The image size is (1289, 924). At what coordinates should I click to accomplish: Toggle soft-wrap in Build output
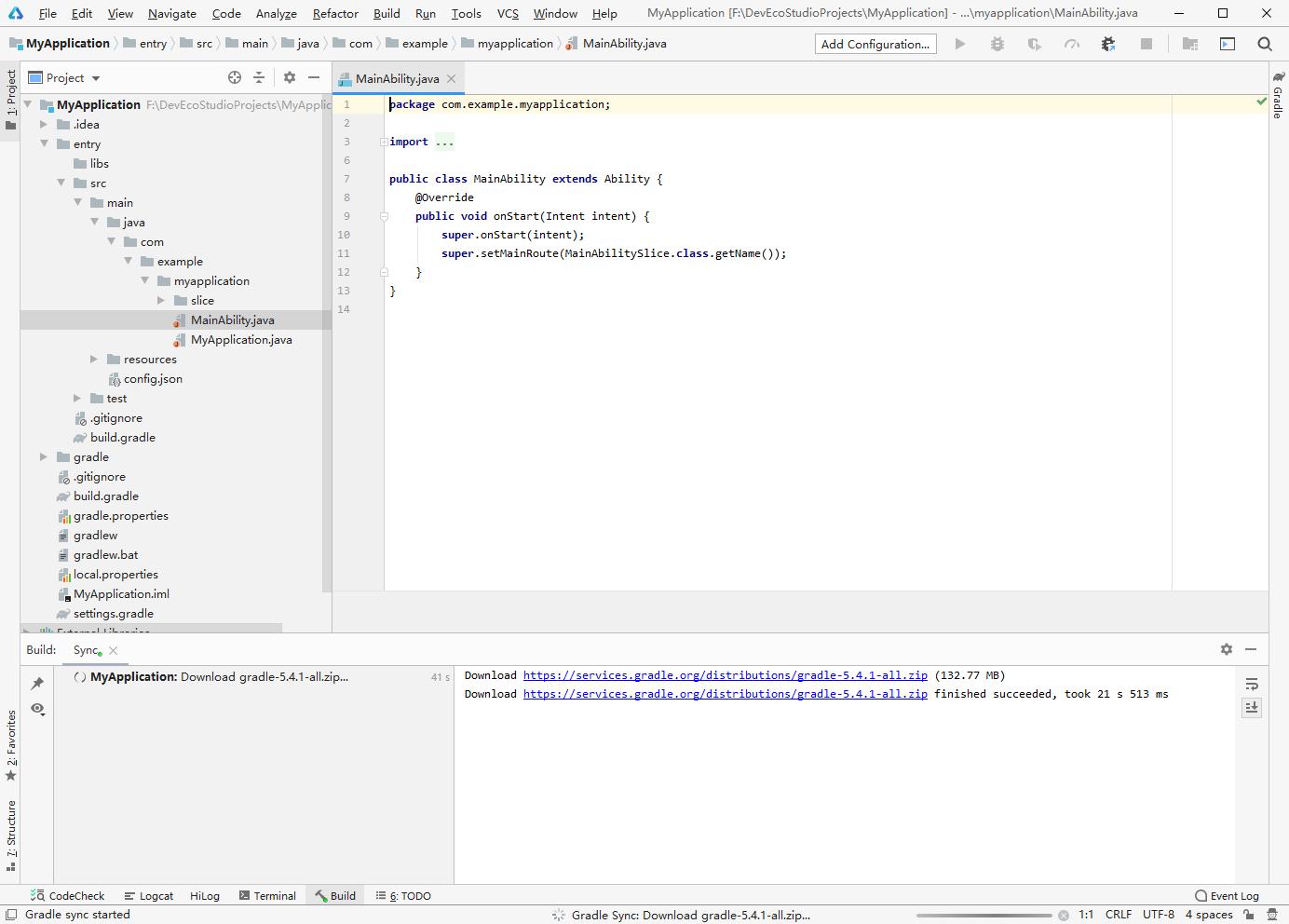point(1252,684)
